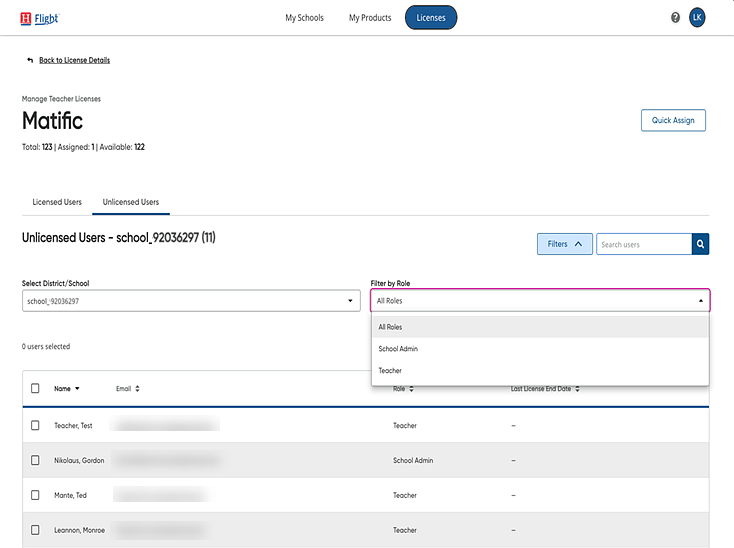Switch to Licensed Users tab
The width and height of the screenshot is (734, 548).
click(x=57, y=202)
